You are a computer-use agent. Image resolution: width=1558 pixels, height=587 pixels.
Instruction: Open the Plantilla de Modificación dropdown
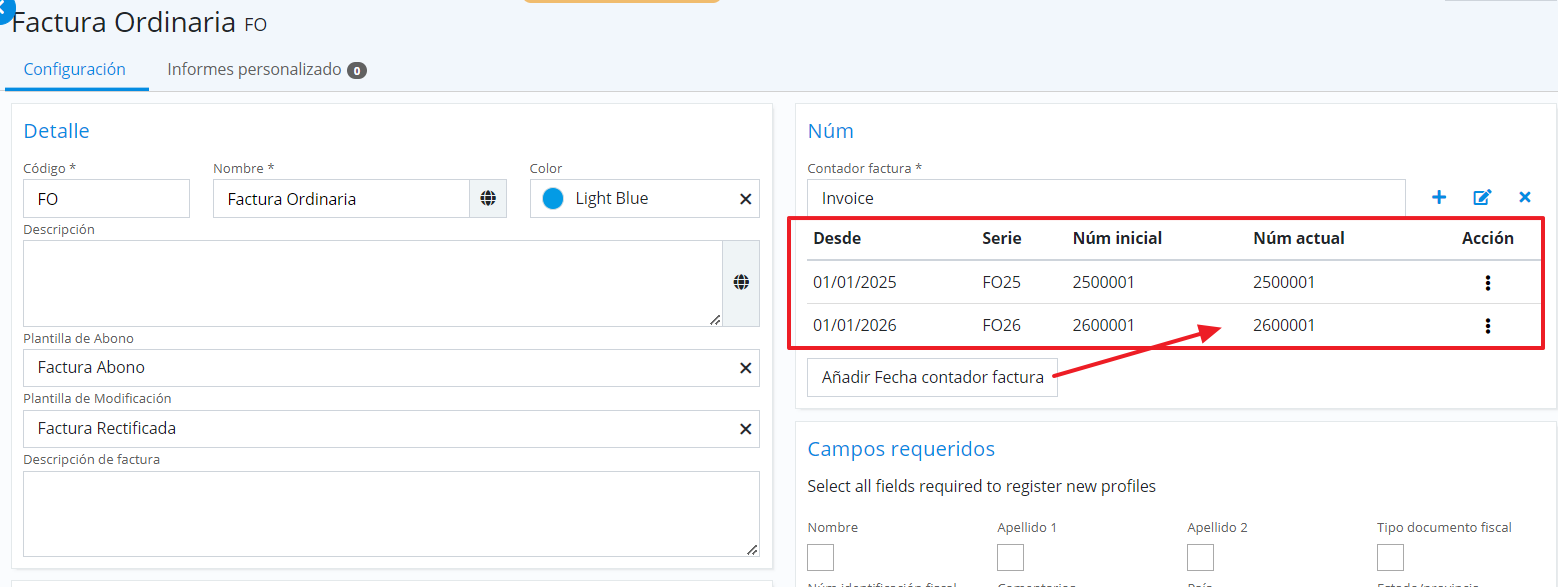click(380, 429)
